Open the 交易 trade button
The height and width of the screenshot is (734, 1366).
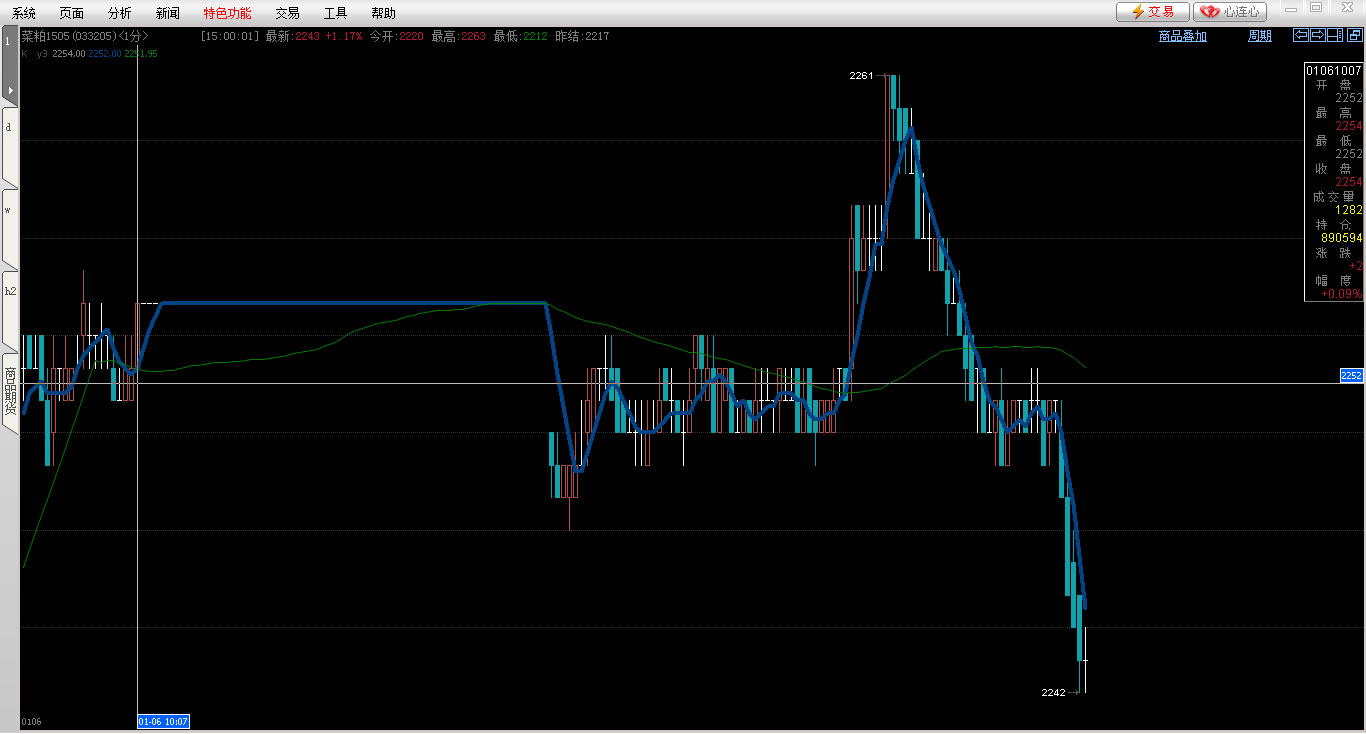coord(1152,12)
